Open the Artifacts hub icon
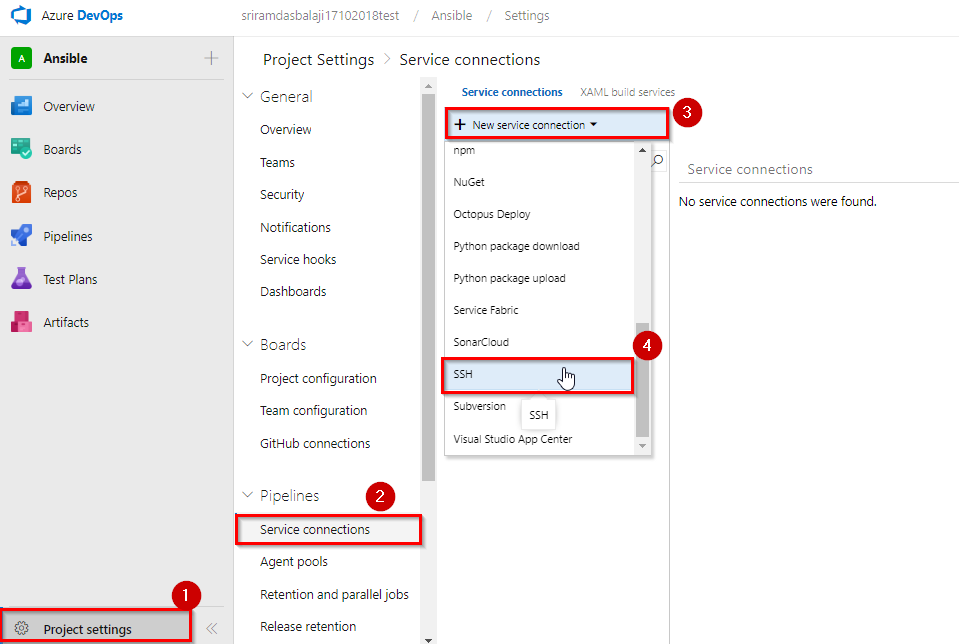The image size is (959, 644). 21,322
